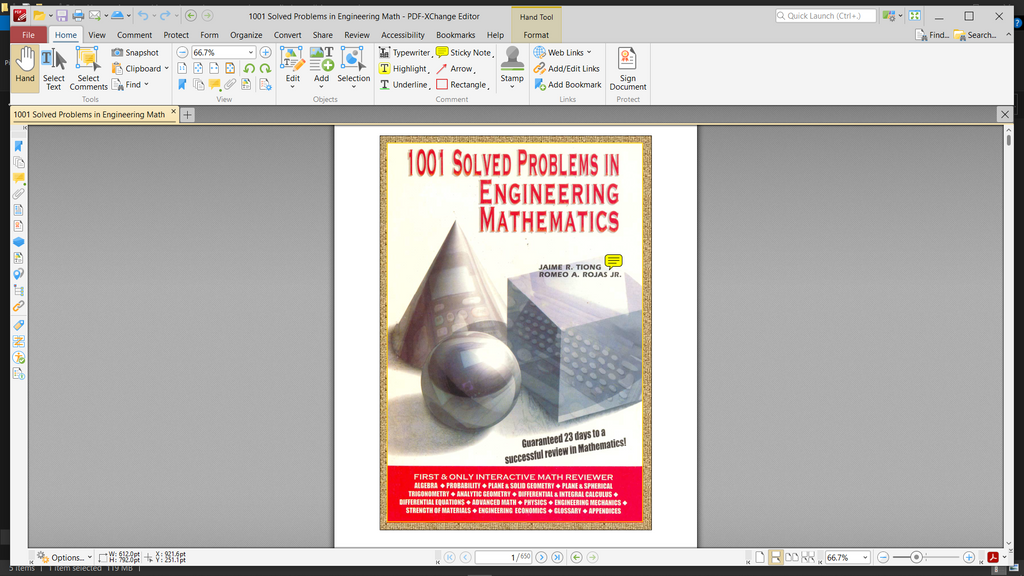Click the Find... button at top right

pos(932,35)
